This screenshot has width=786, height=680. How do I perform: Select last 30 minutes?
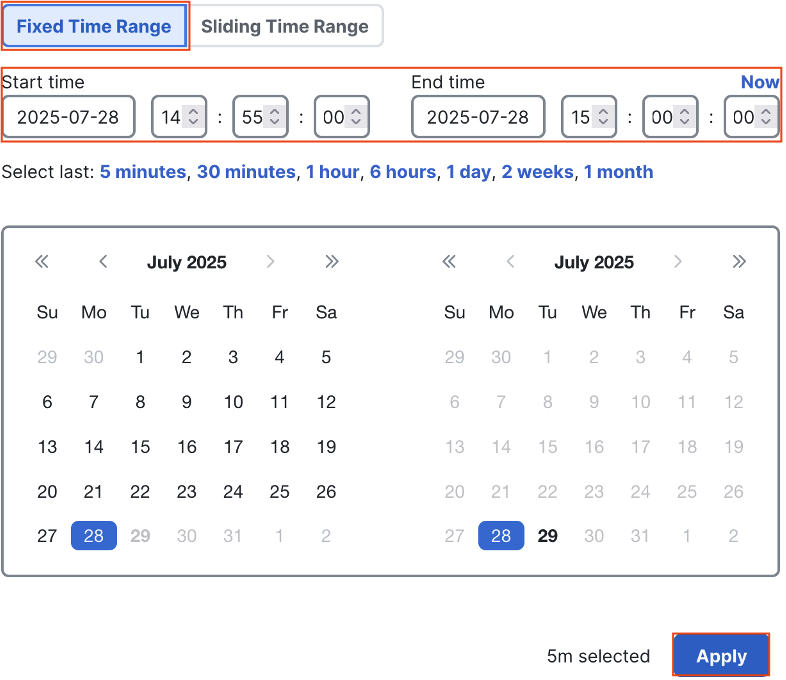(x=246, y=172)
